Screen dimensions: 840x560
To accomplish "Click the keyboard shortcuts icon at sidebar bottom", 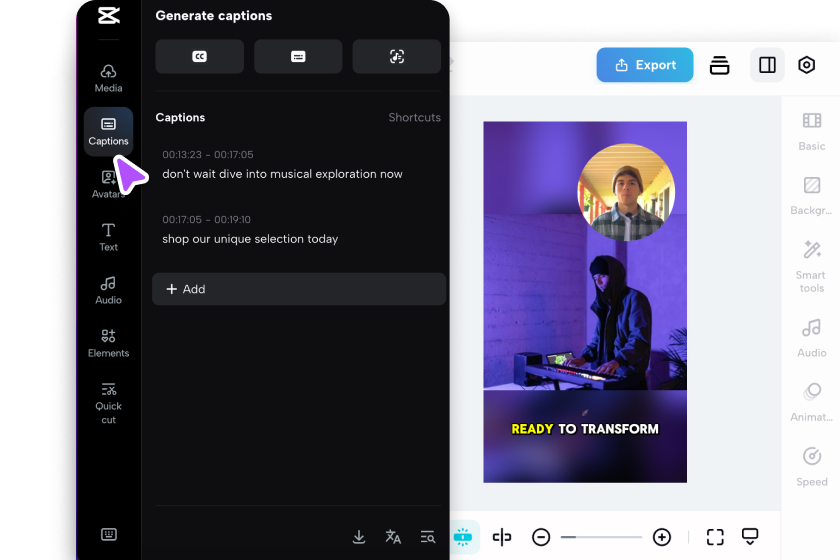I will [109, 534].
